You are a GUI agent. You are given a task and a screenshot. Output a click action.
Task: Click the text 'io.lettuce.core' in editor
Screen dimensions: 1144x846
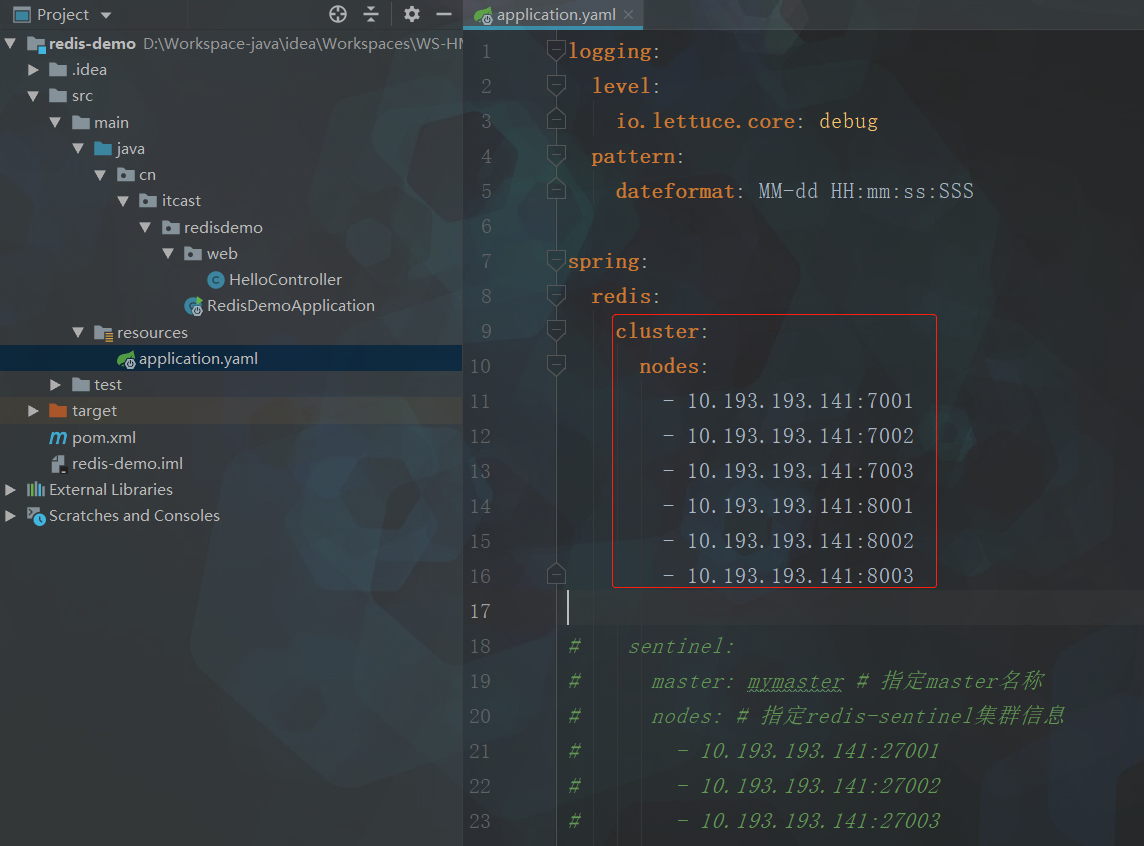pyautogui.click(x=706, y=121)
